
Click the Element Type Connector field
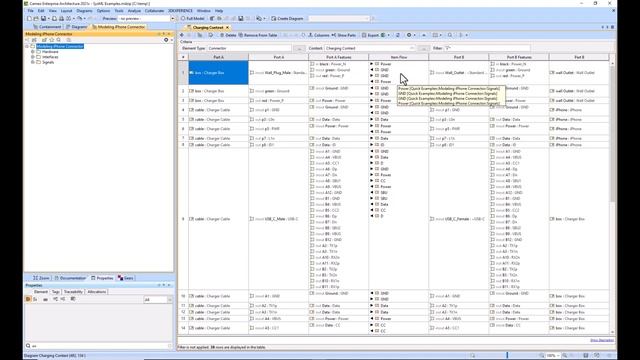coord(249,48)
